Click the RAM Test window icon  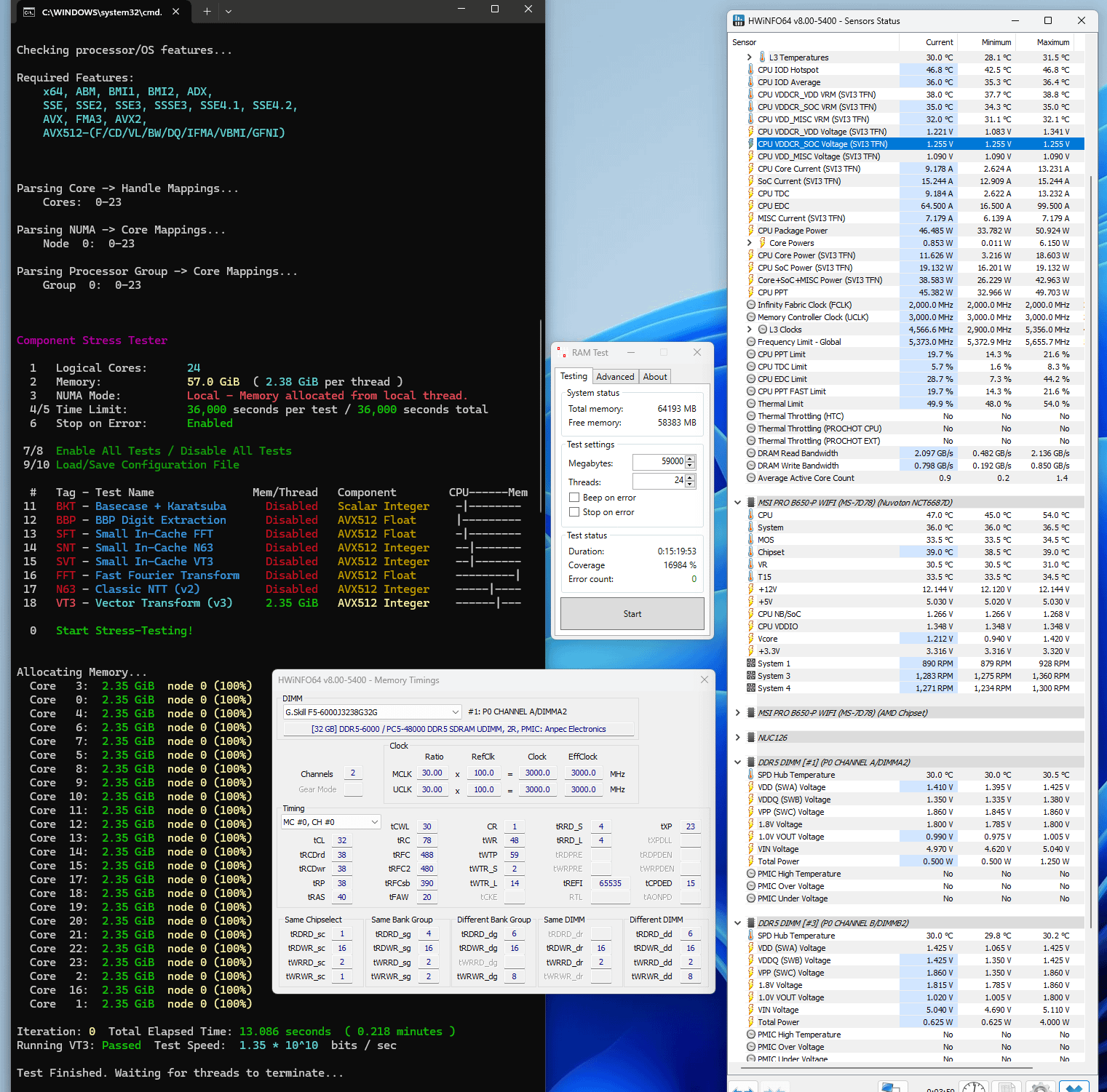coord(561,353)
